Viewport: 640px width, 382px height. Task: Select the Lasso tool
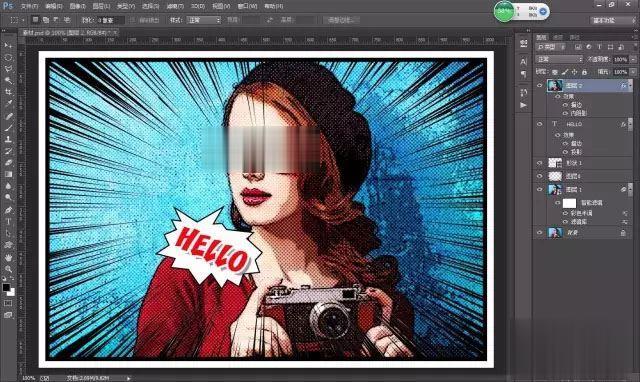point(8,69)
